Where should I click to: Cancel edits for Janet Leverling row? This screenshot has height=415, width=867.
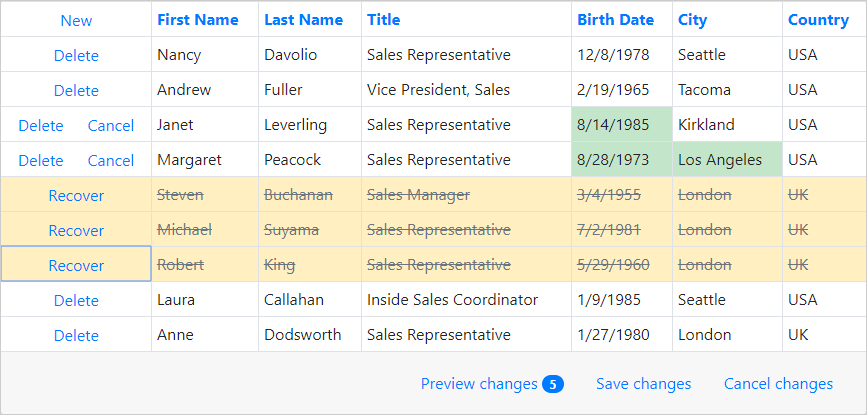pos(111,125)
